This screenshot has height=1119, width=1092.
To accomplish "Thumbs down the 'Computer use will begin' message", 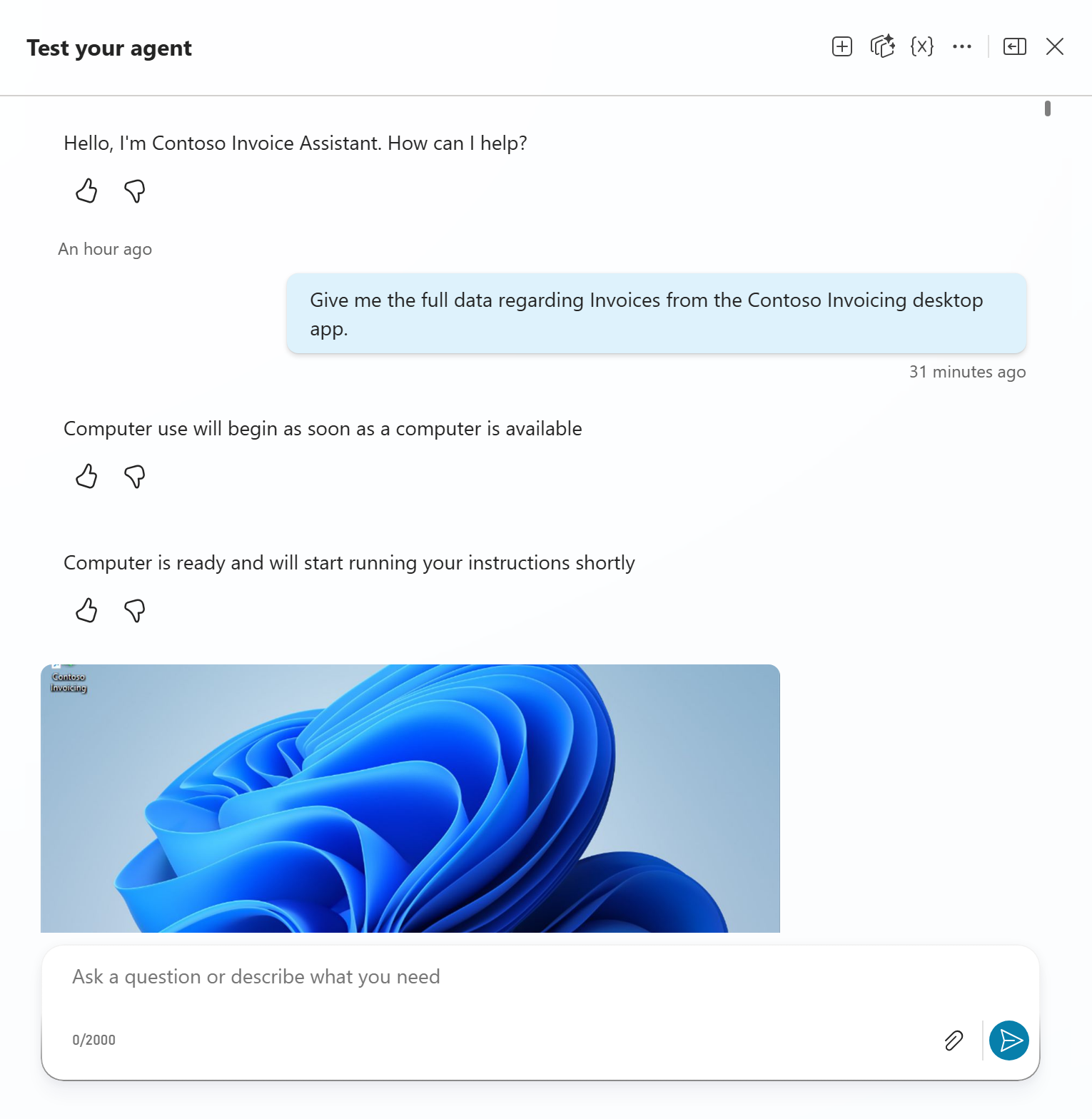I will (x=134, y=476).
